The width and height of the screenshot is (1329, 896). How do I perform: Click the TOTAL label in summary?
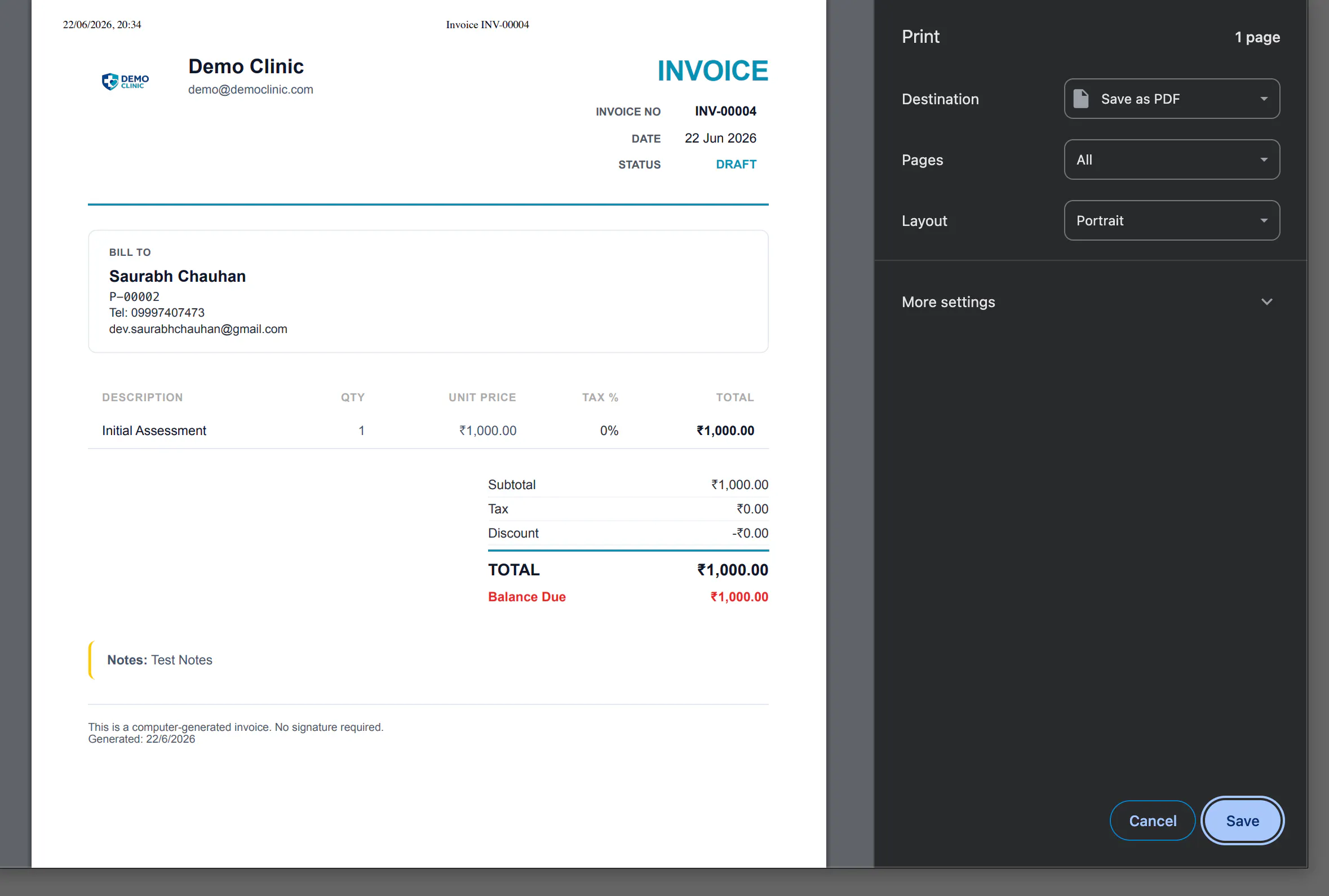[x=513, y=570]
